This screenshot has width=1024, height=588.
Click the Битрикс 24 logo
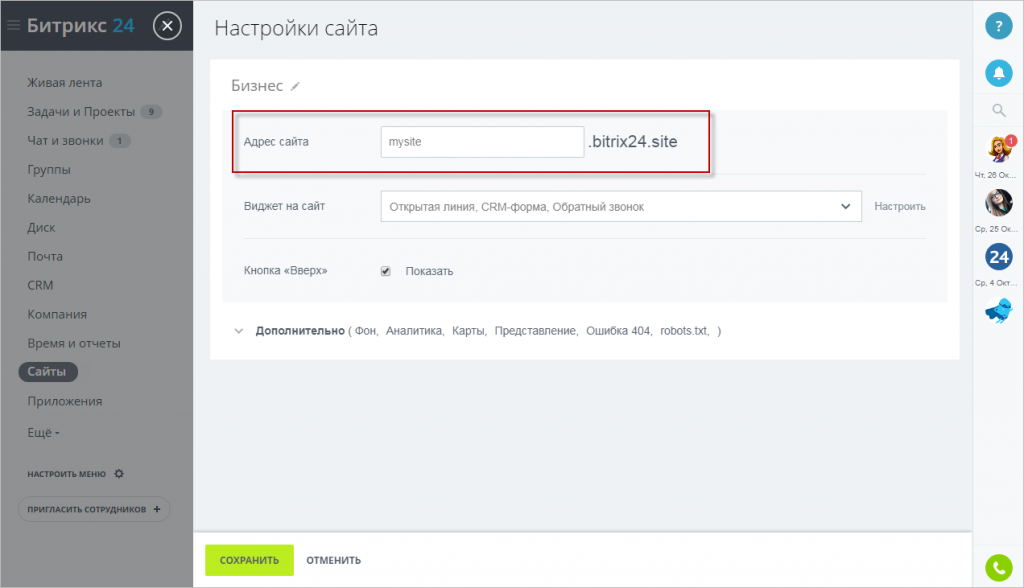coord(80,25)
